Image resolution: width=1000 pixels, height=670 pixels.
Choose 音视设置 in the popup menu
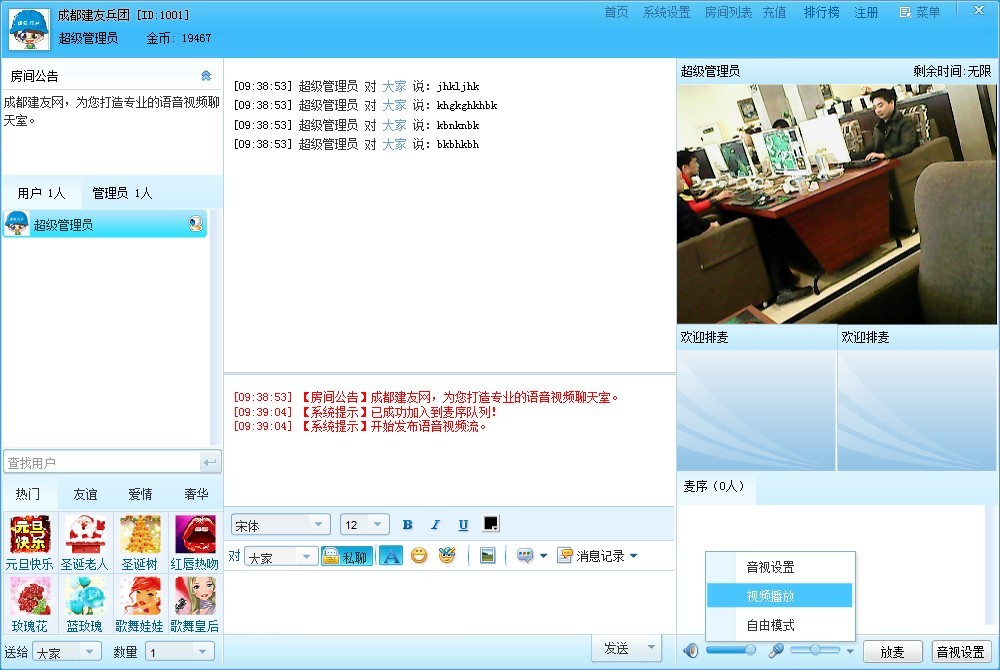tap(779, 567)
